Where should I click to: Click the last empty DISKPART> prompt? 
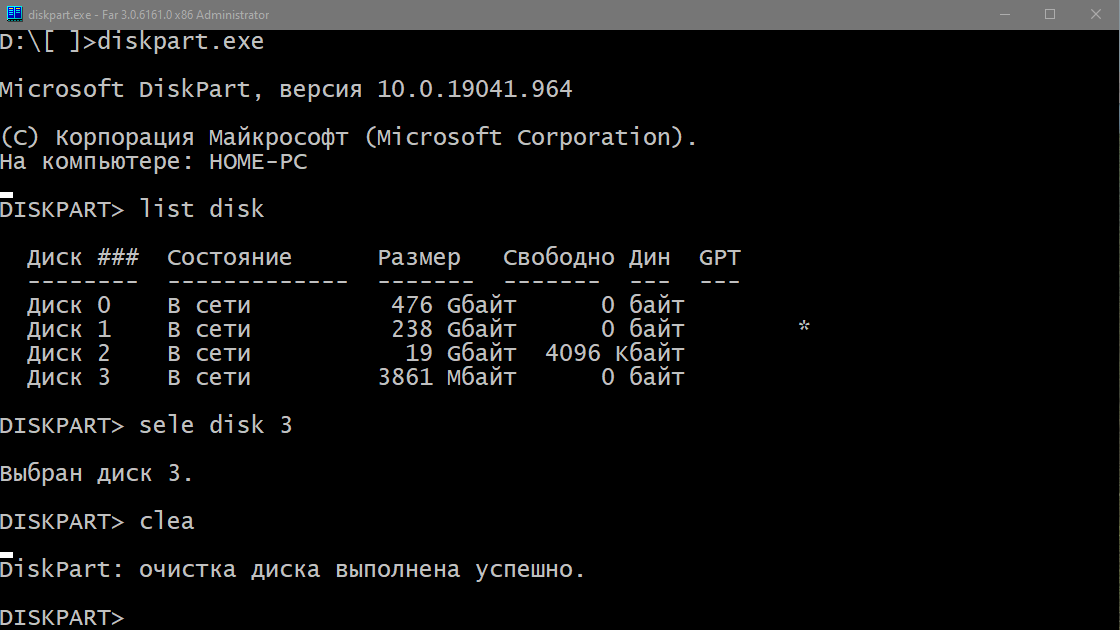[x=62, y=617]
